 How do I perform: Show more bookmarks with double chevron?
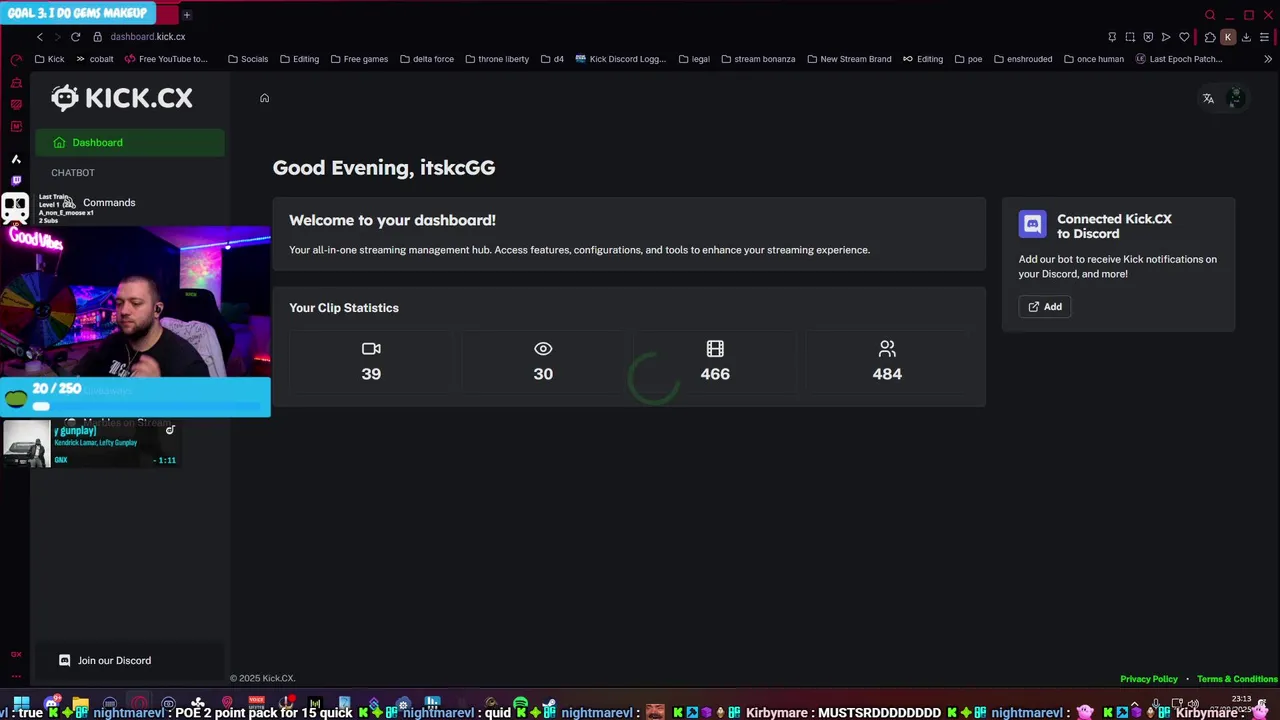(1268, 59)
